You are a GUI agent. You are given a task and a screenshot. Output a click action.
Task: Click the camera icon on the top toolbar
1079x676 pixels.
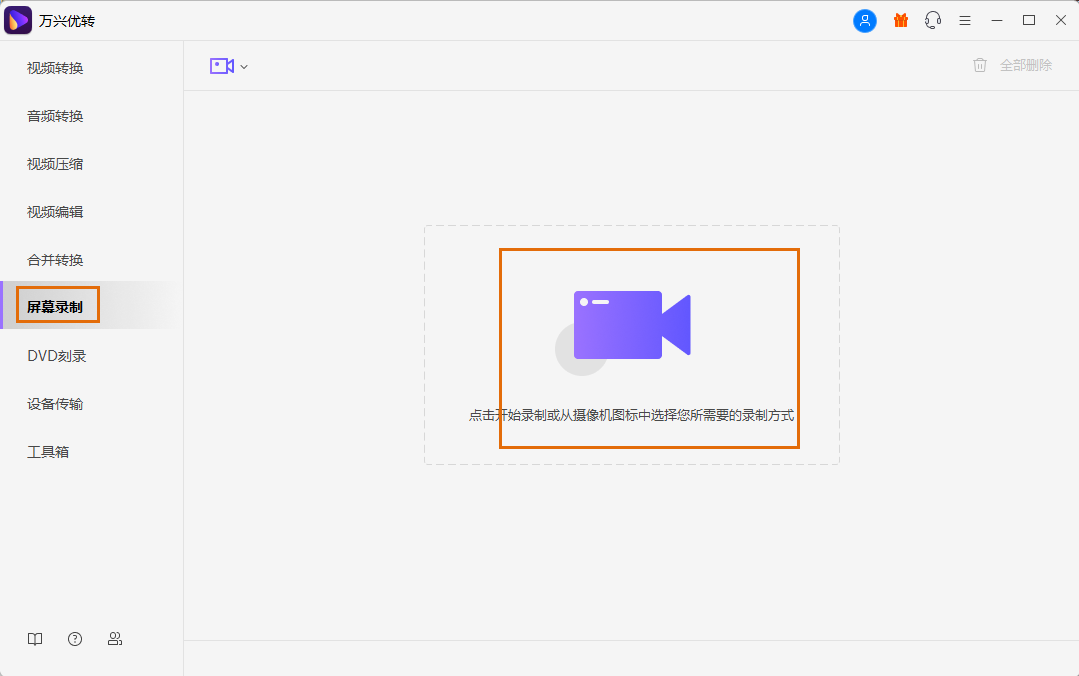click(x=220, y=64)
